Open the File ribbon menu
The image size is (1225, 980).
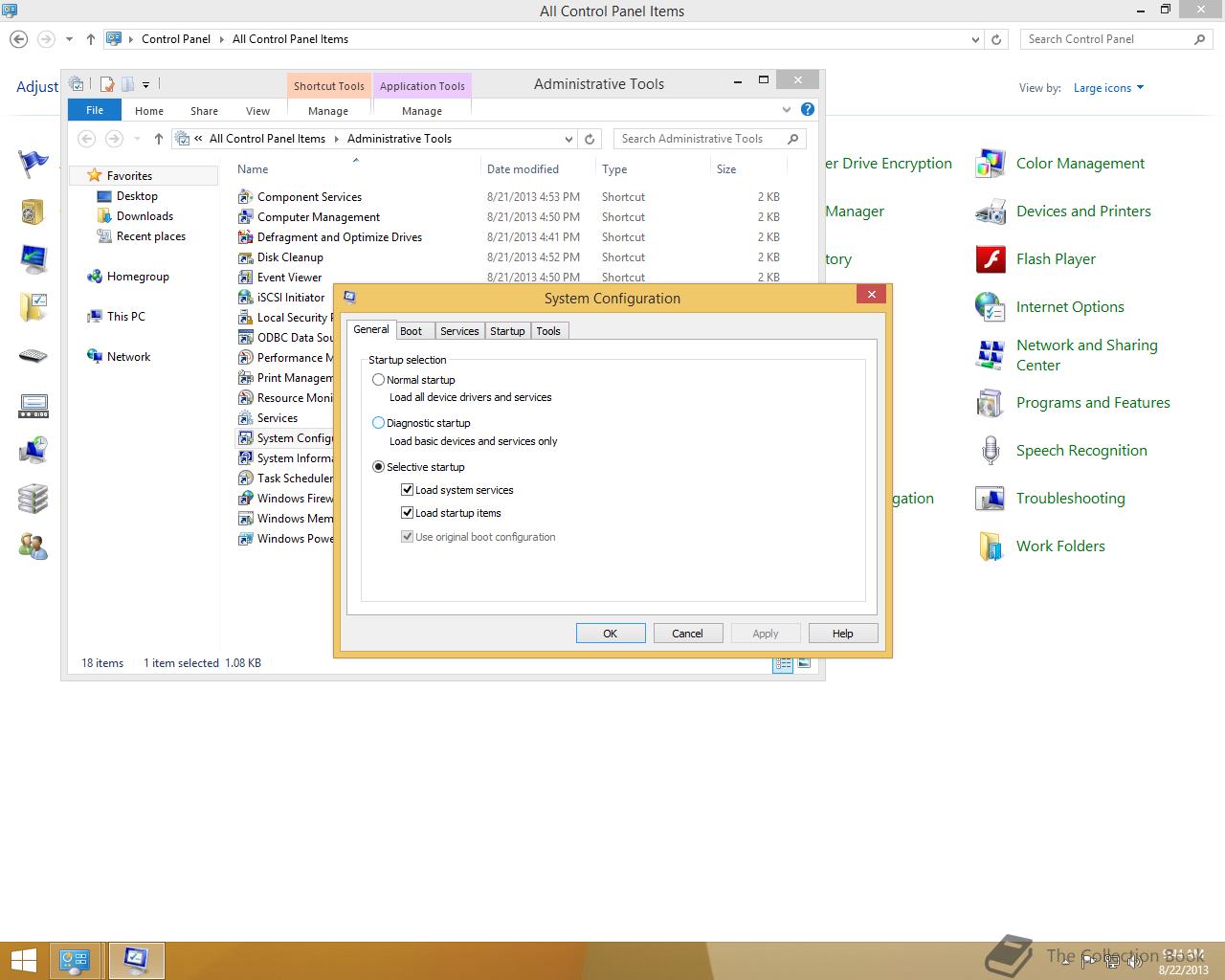95,110
